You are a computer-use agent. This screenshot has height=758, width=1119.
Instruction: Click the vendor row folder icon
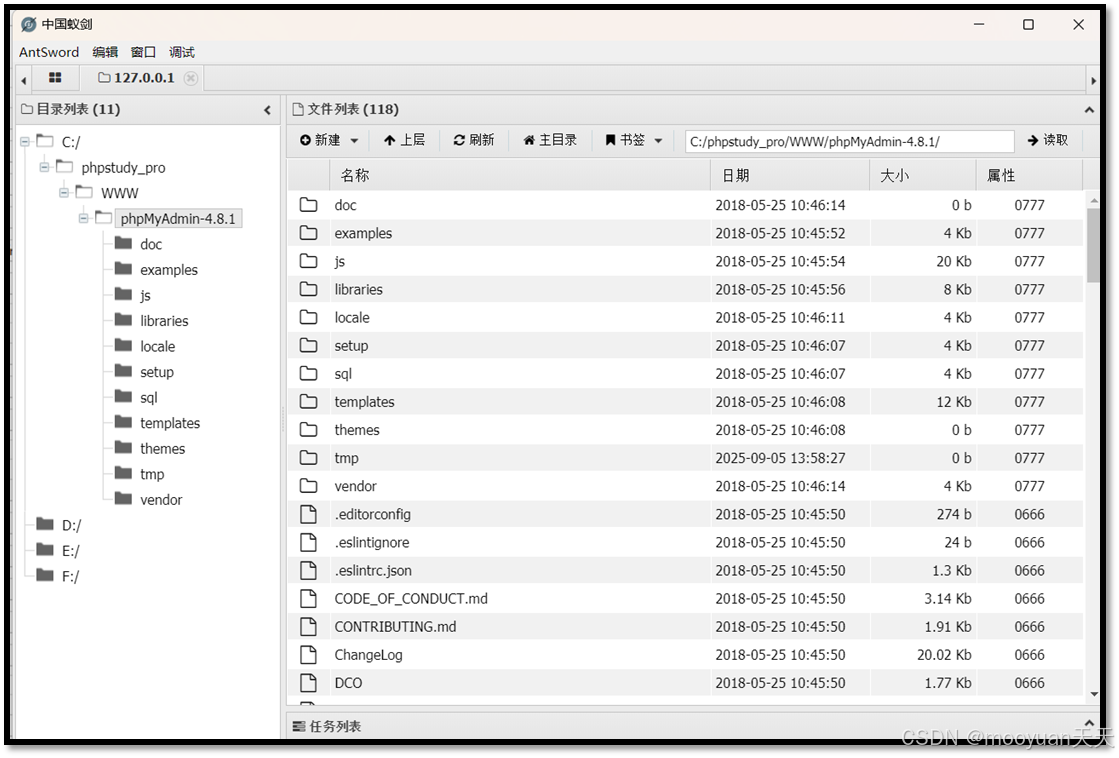308,486
